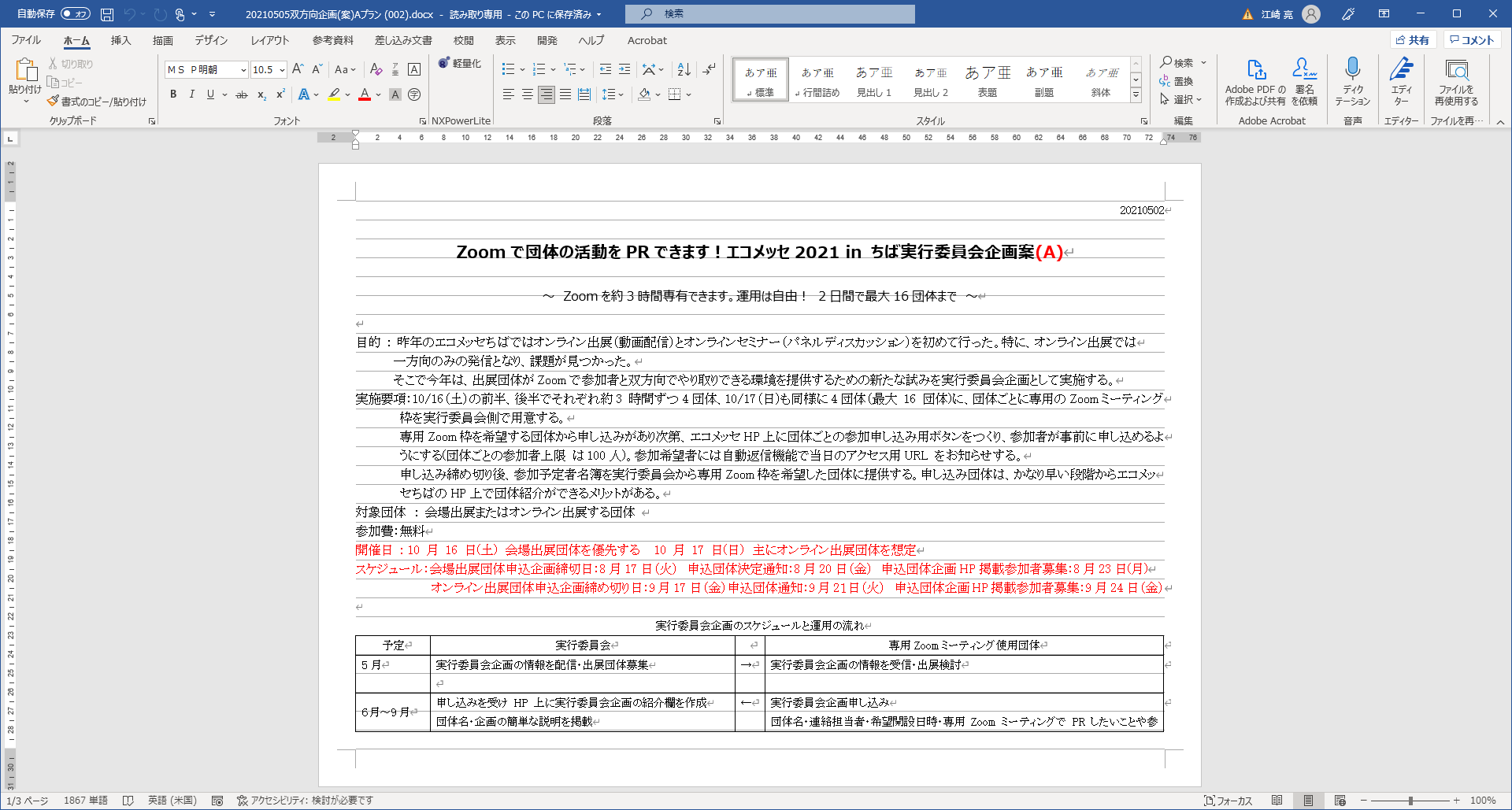The image size is (1512, 810).
Task: Click the 100% zoom level
Action: click(1483, 801)
